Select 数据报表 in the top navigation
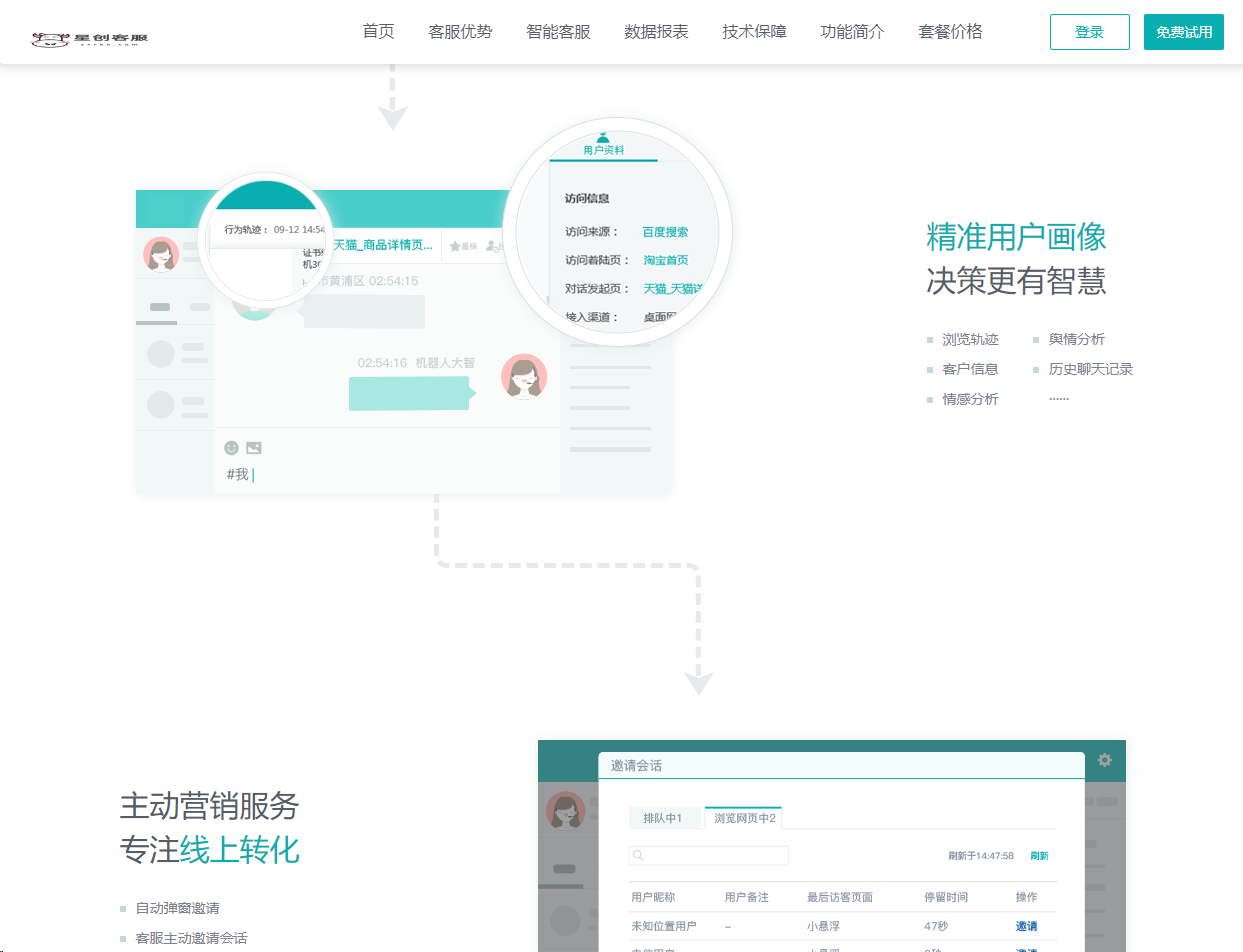 point(656,32)
